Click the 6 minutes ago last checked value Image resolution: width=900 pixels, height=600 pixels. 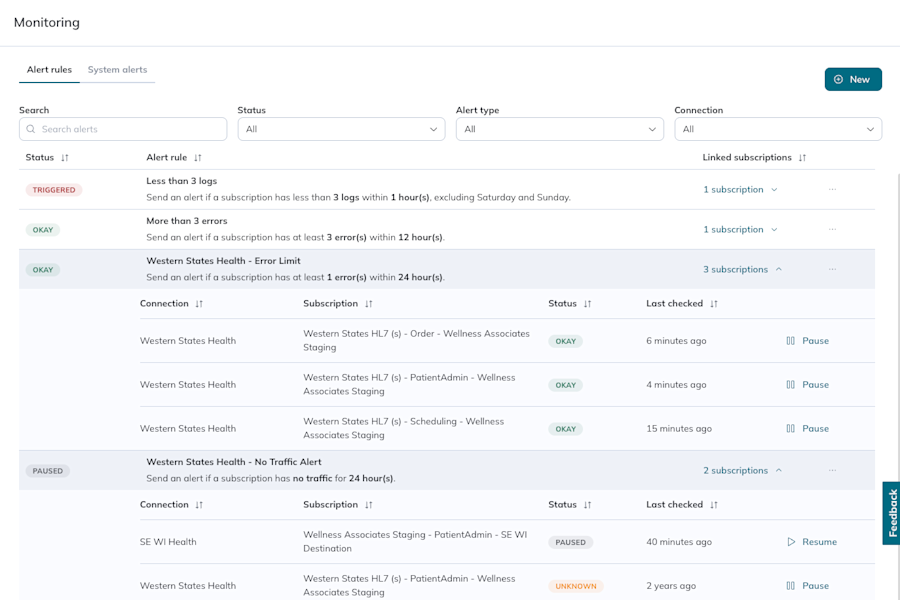point(676,341)
